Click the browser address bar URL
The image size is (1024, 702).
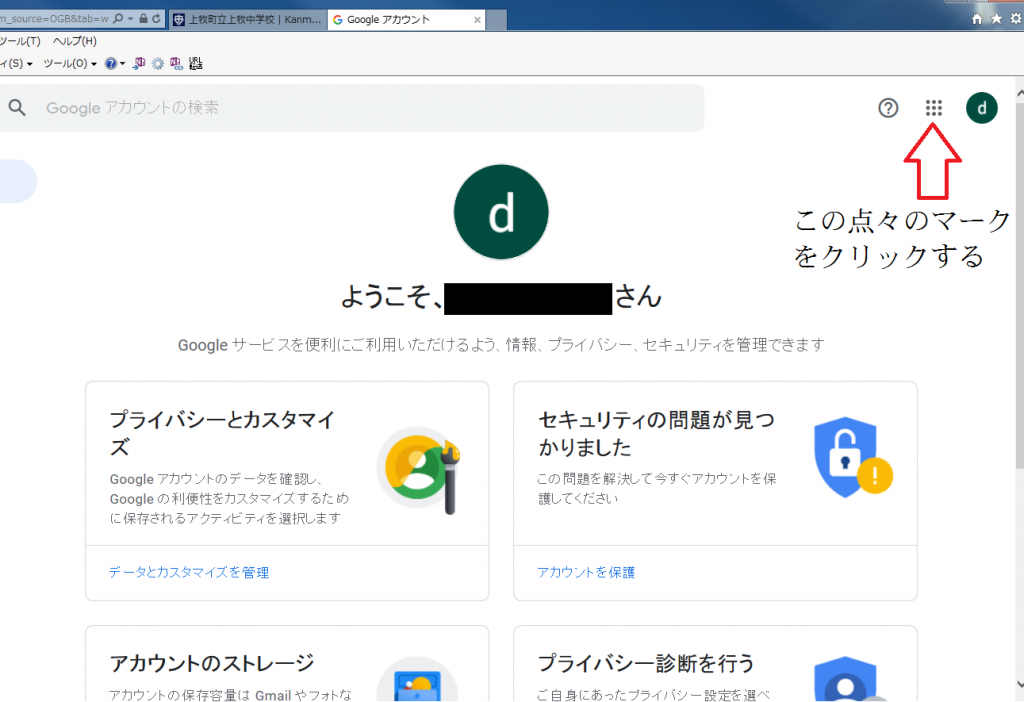coord(54,19)
